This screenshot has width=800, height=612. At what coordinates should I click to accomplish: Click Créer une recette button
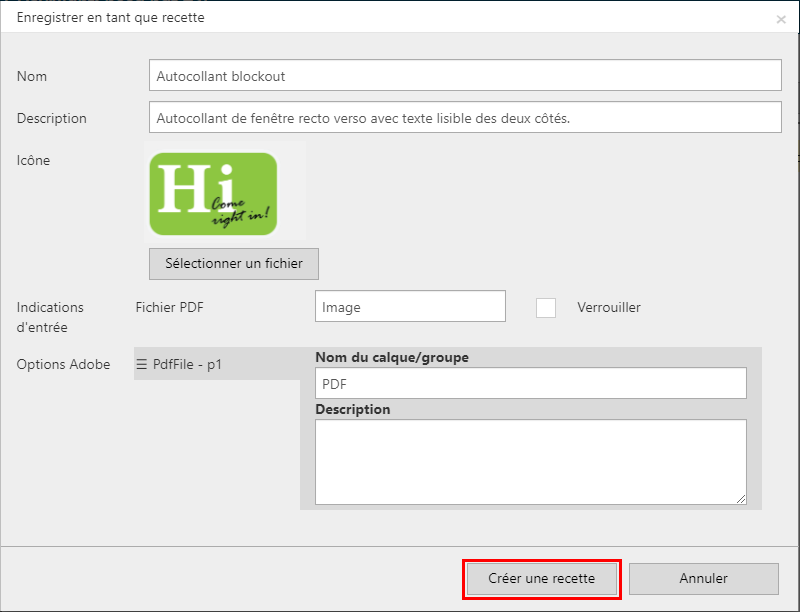(x=541, y=578)
